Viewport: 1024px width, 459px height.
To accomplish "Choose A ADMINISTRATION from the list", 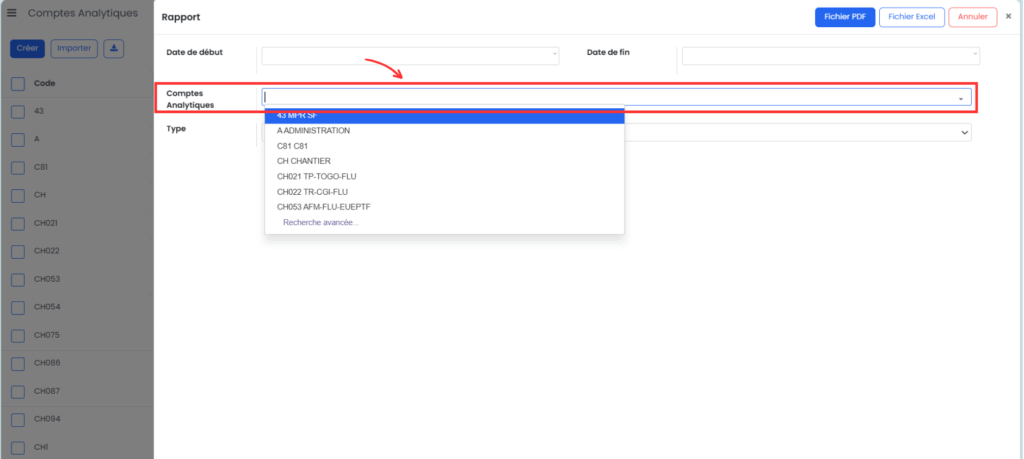I will coord(314,131).
